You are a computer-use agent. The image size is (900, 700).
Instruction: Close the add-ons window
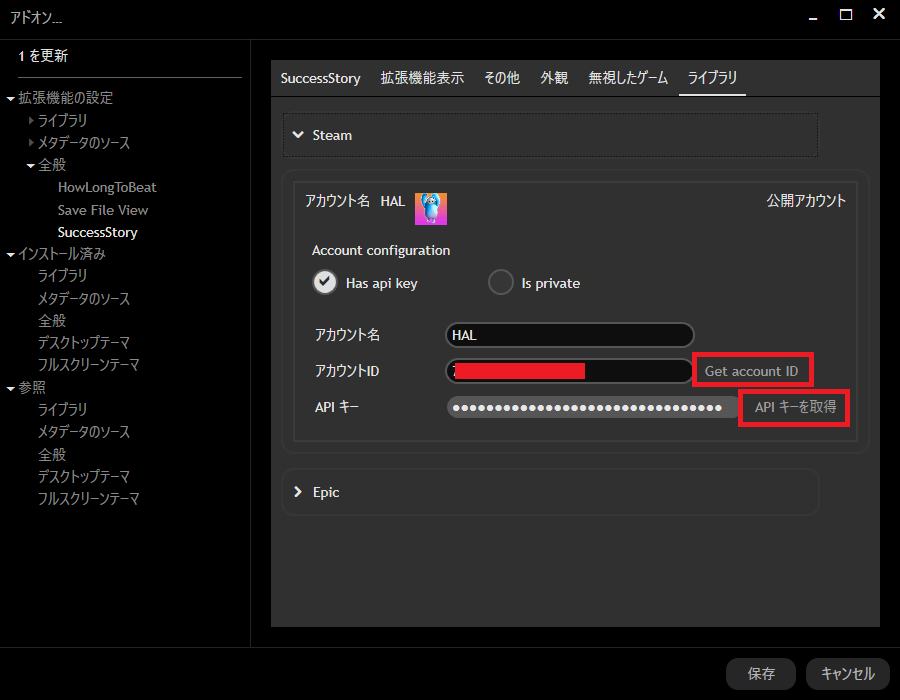(x=879, y=14)
